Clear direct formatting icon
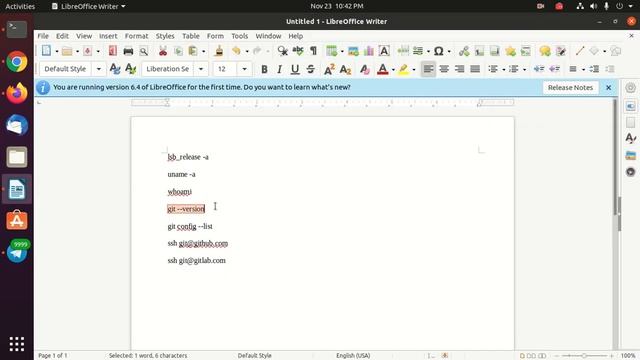This screenshot has width=640, height=360. 364,69
